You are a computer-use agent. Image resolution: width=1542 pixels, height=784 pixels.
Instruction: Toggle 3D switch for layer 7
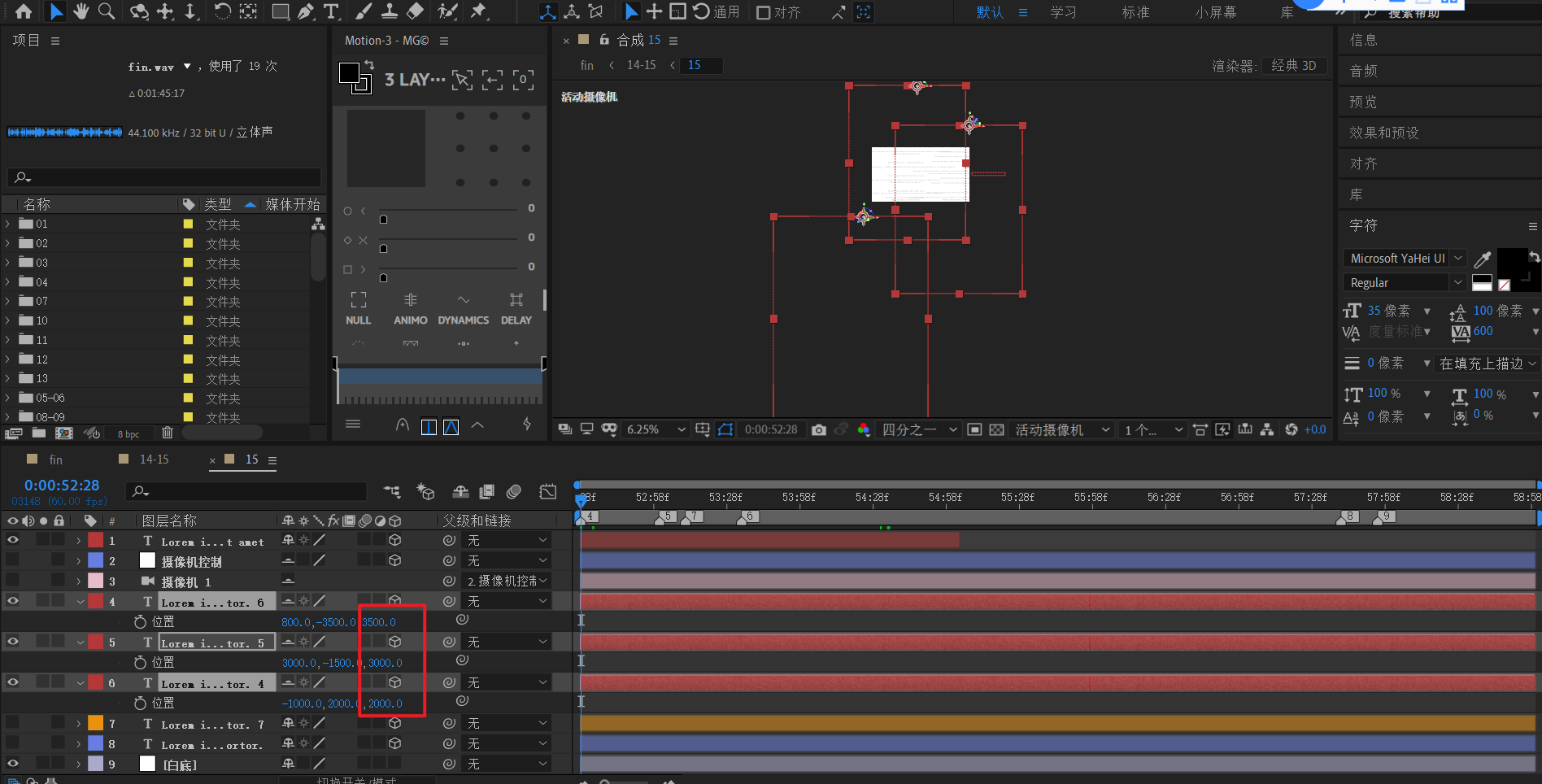394,723
